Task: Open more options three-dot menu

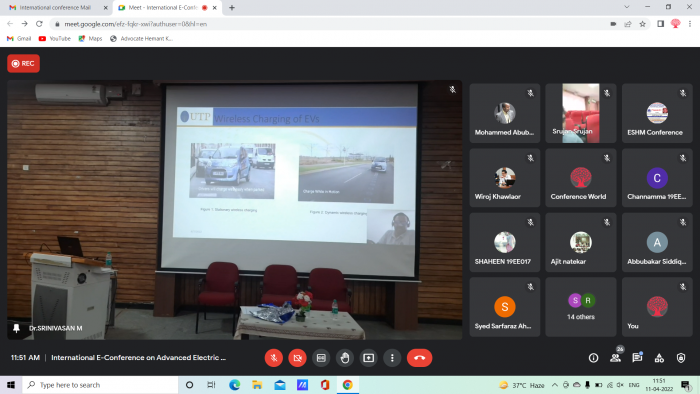Action: point(392,358)
